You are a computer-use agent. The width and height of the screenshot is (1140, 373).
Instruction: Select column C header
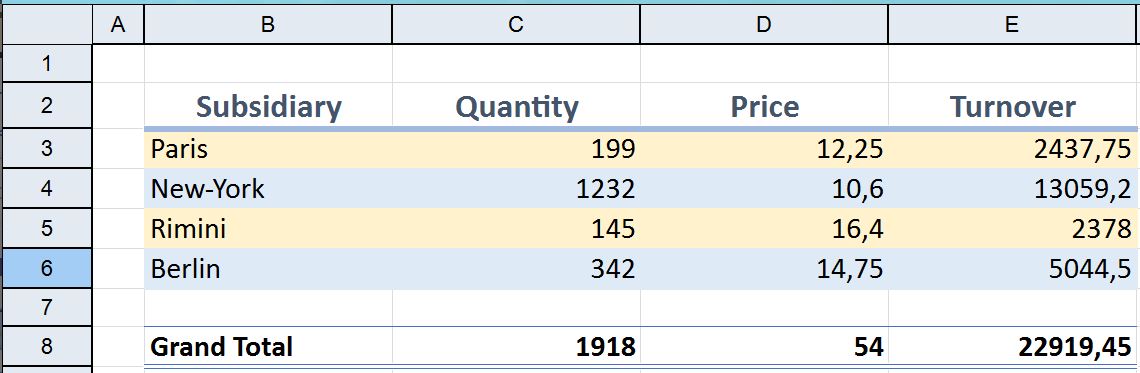pyautogui.click(x=516, y=25)
